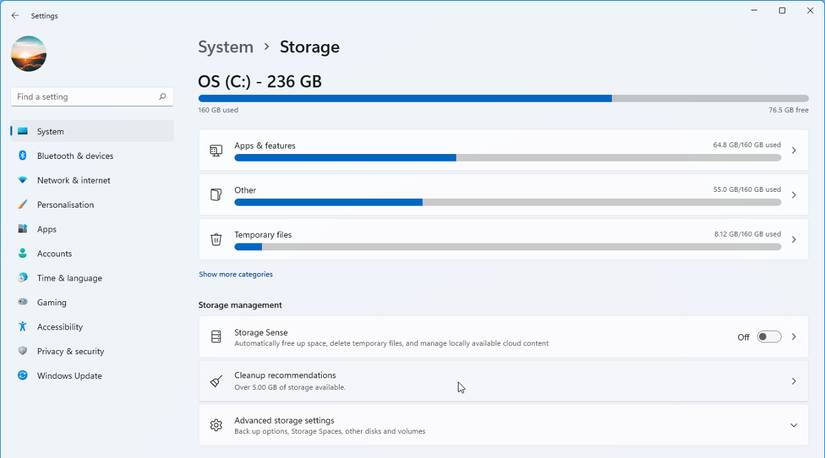
Task: Click the Gaming controller icon
Action: (23, 302)
